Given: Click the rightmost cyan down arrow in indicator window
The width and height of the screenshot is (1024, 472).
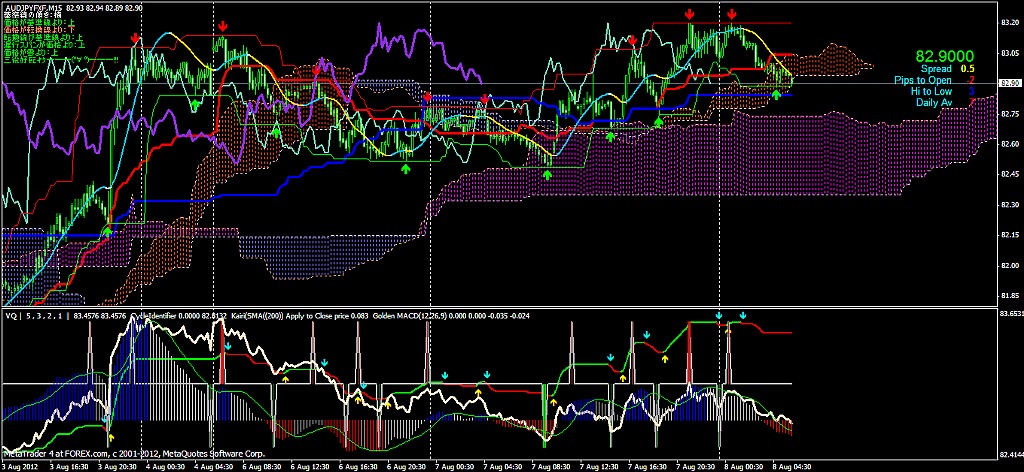Looking at the screenshot, I should [742, 316].
